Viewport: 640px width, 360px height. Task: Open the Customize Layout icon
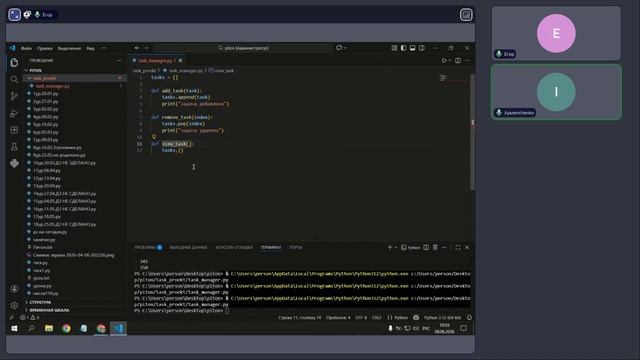(394, 48)
